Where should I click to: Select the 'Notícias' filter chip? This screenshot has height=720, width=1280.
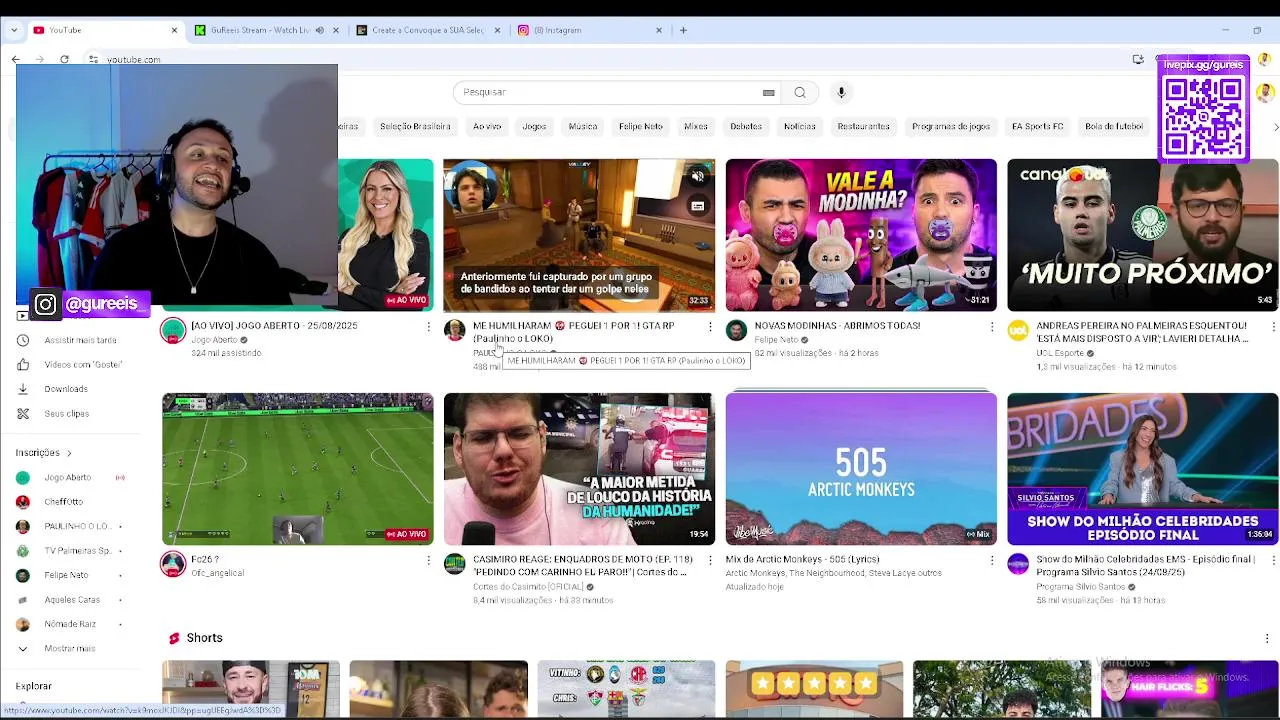tap(800, 127)
